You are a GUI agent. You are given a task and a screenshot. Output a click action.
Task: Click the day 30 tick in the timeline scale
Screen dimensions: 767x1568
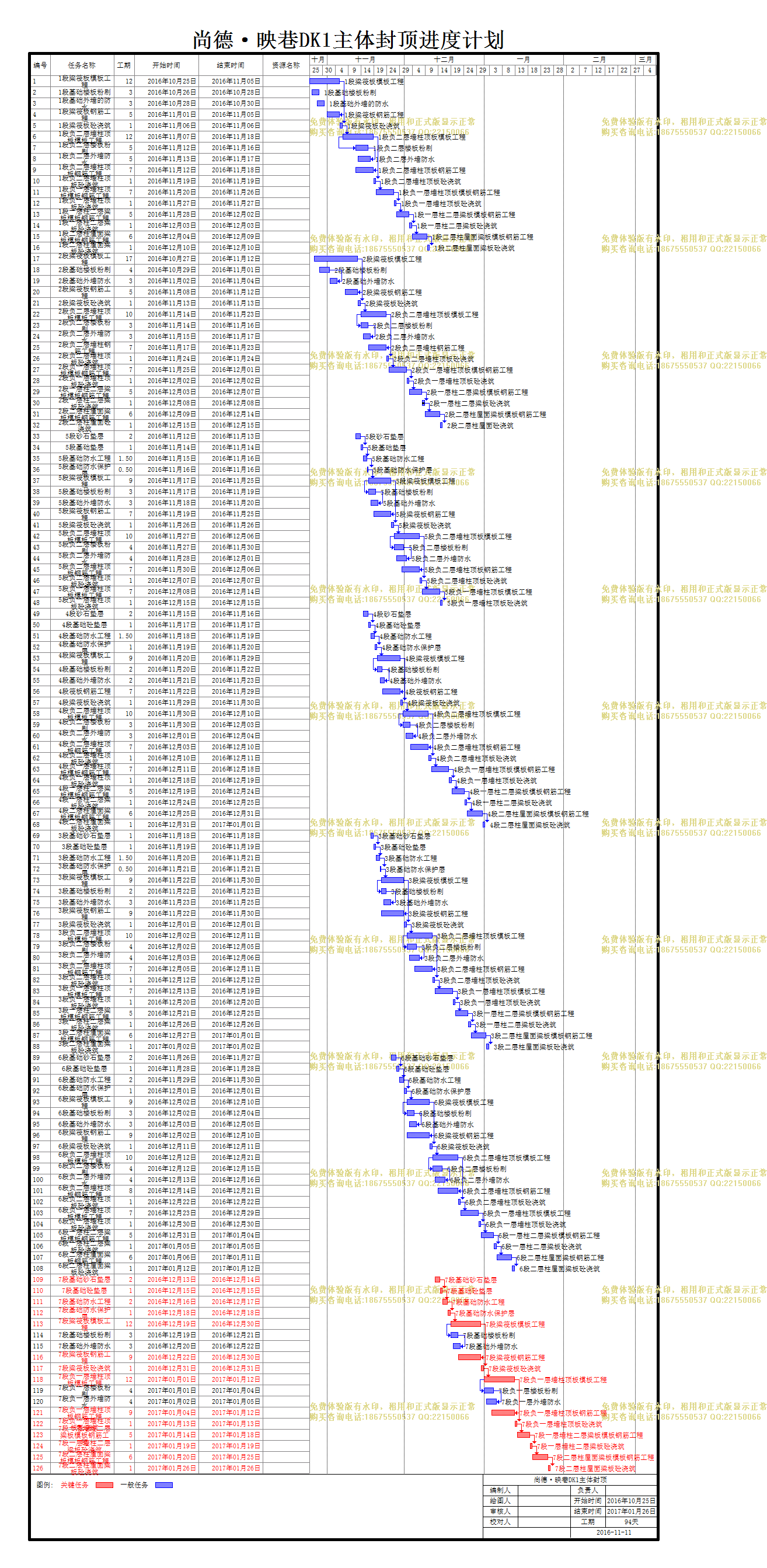click(329, 70)
